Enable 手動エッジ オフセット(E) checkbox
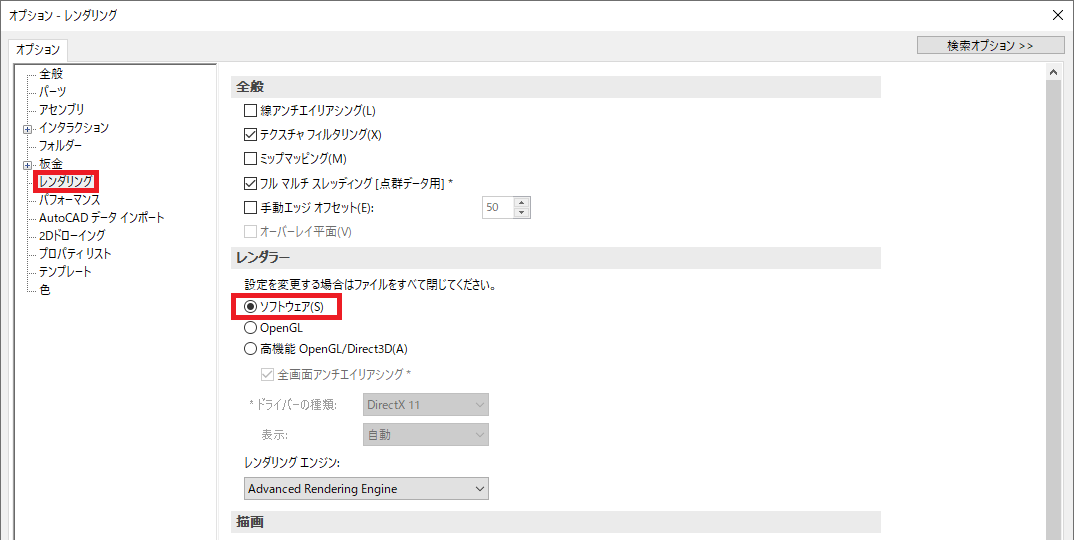 pyautogui.click(x=251, y=208)
